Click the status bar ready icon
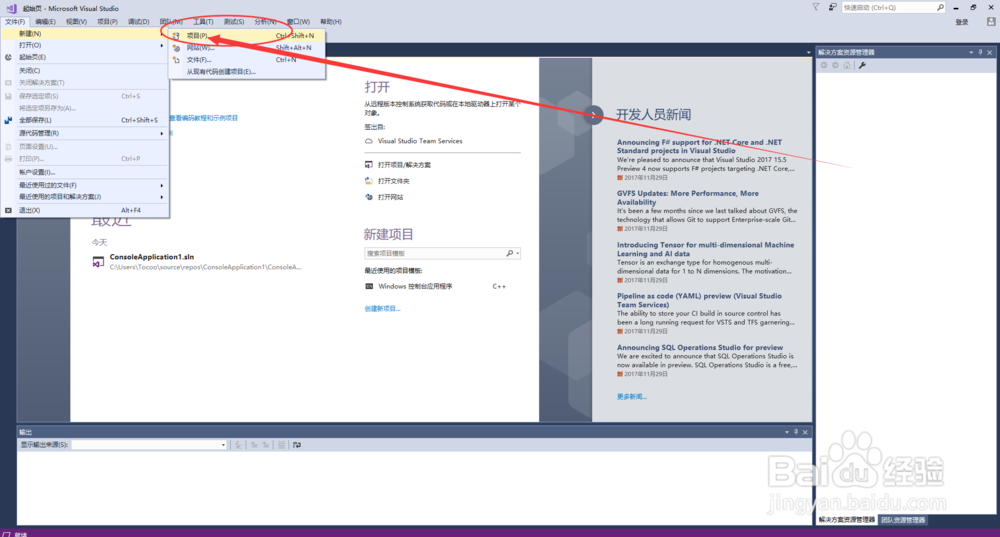 [x=6, y=534]
